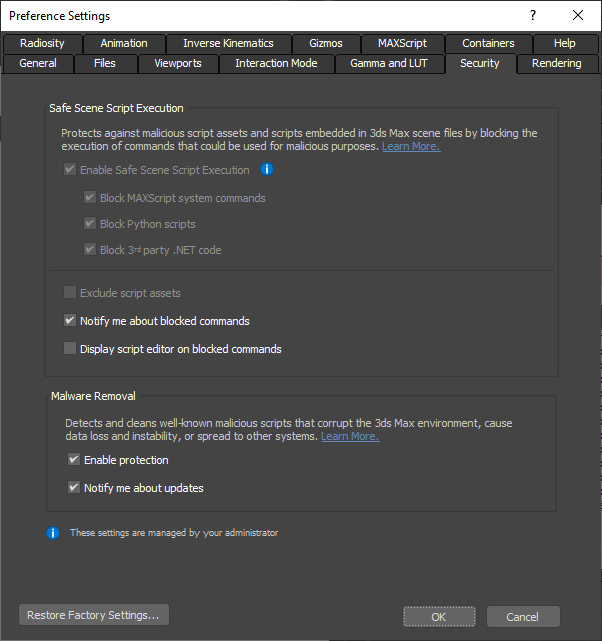Enable Display script editor on blocked commands
602x641 pixels.
pos(70,349)
